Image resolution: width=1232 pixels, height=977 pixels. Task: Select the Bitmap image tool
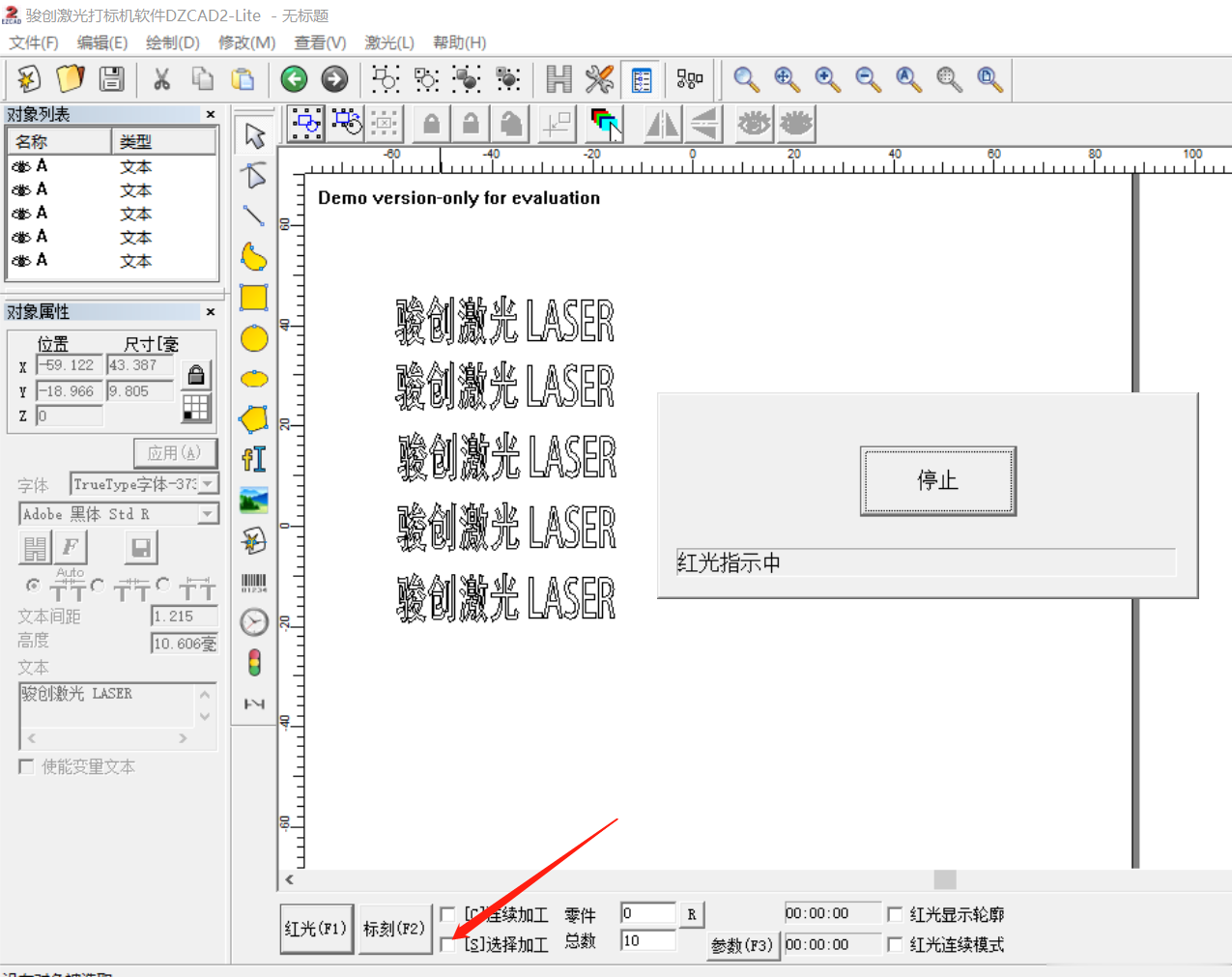point(254,501)
